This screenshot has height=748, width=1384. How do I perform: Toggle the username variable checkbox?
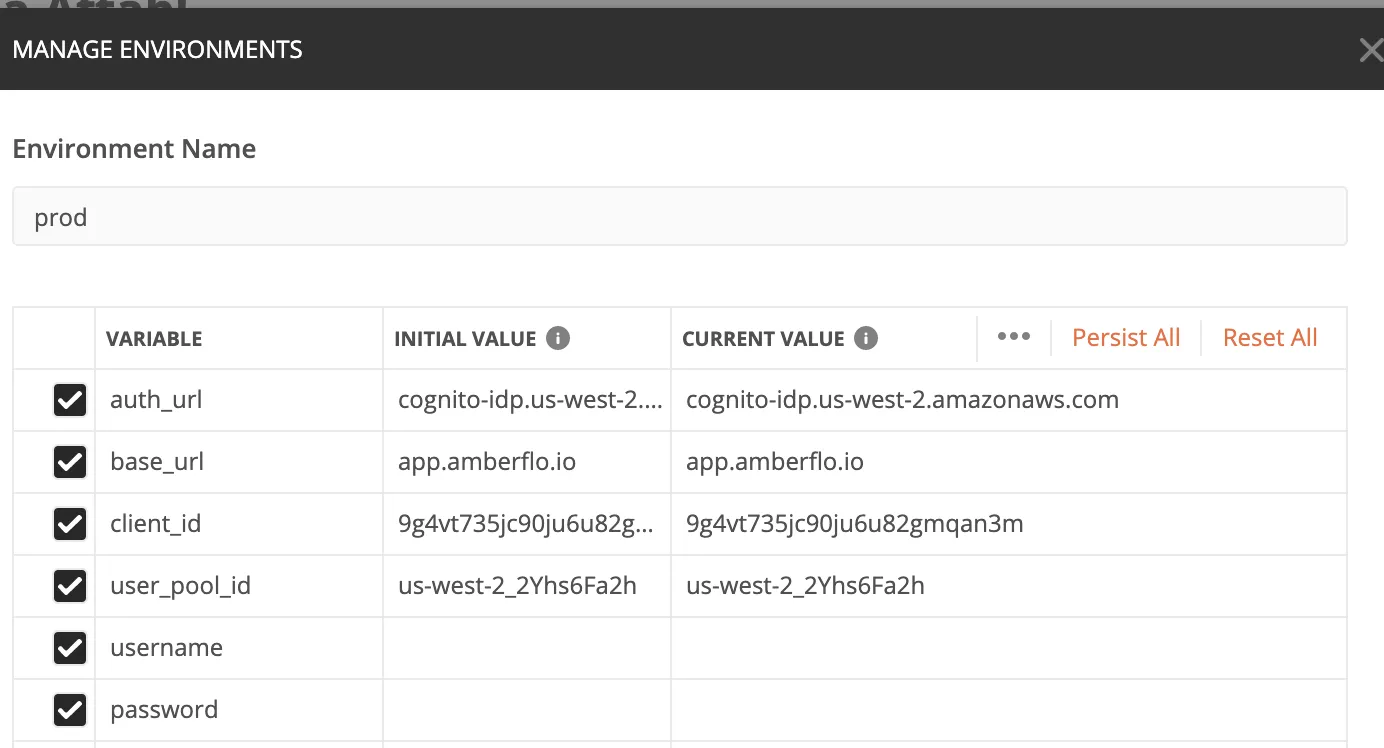point(69,648)
